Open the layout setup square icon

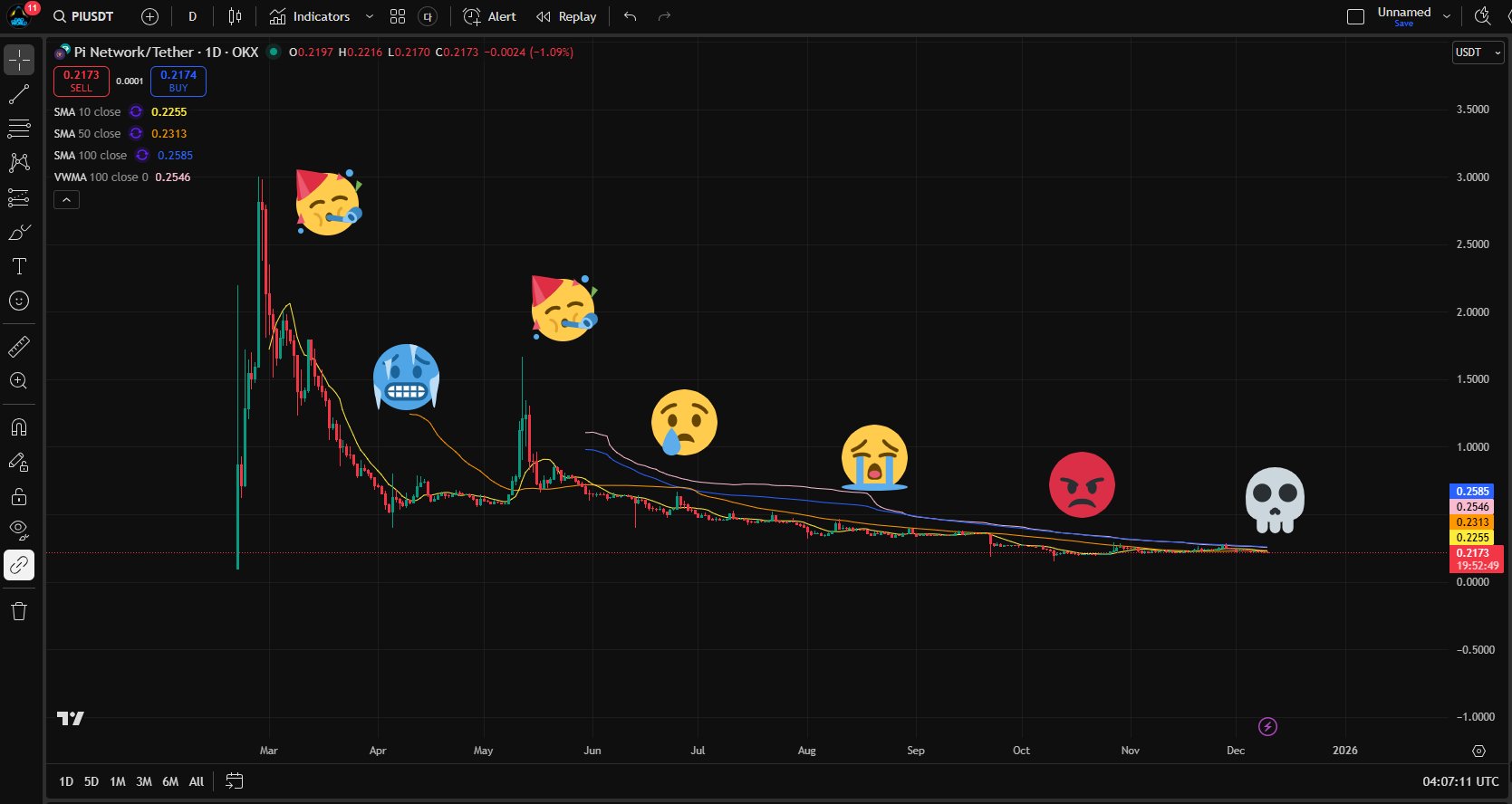tap(1356, 16)
